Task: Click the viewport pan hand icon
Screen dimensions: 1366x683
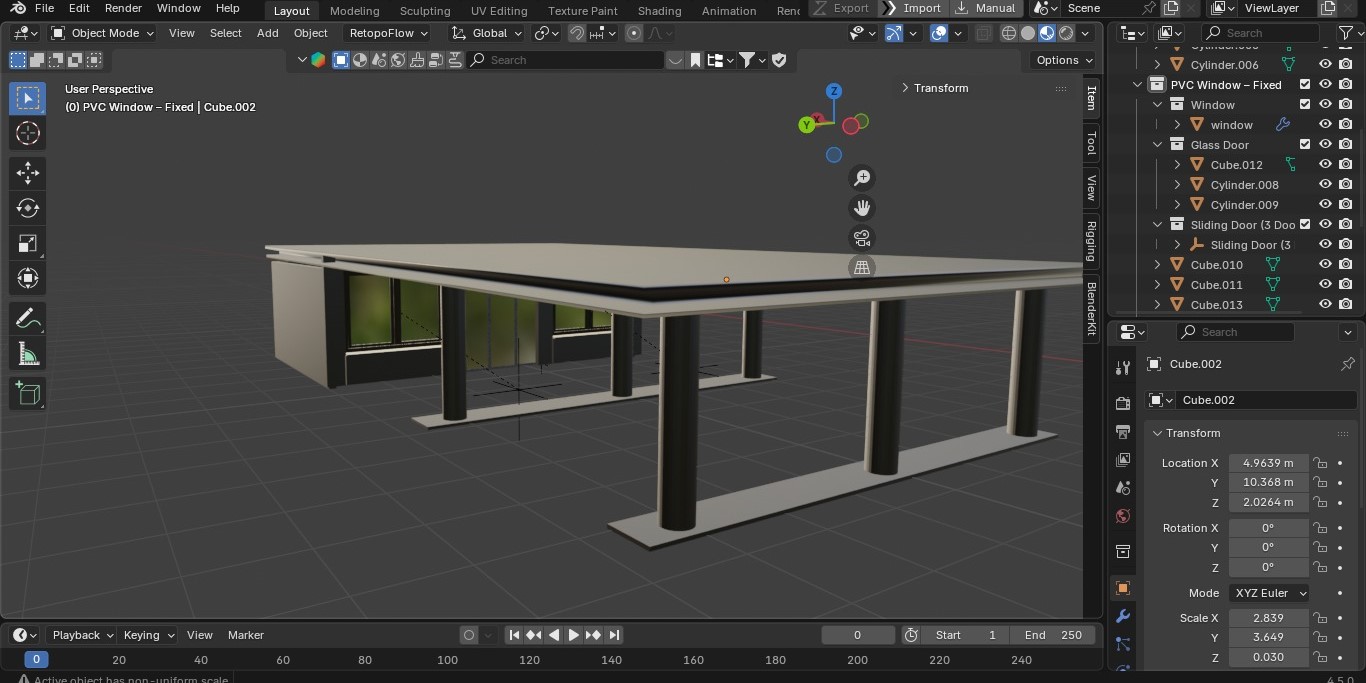Action: point(861,208)
